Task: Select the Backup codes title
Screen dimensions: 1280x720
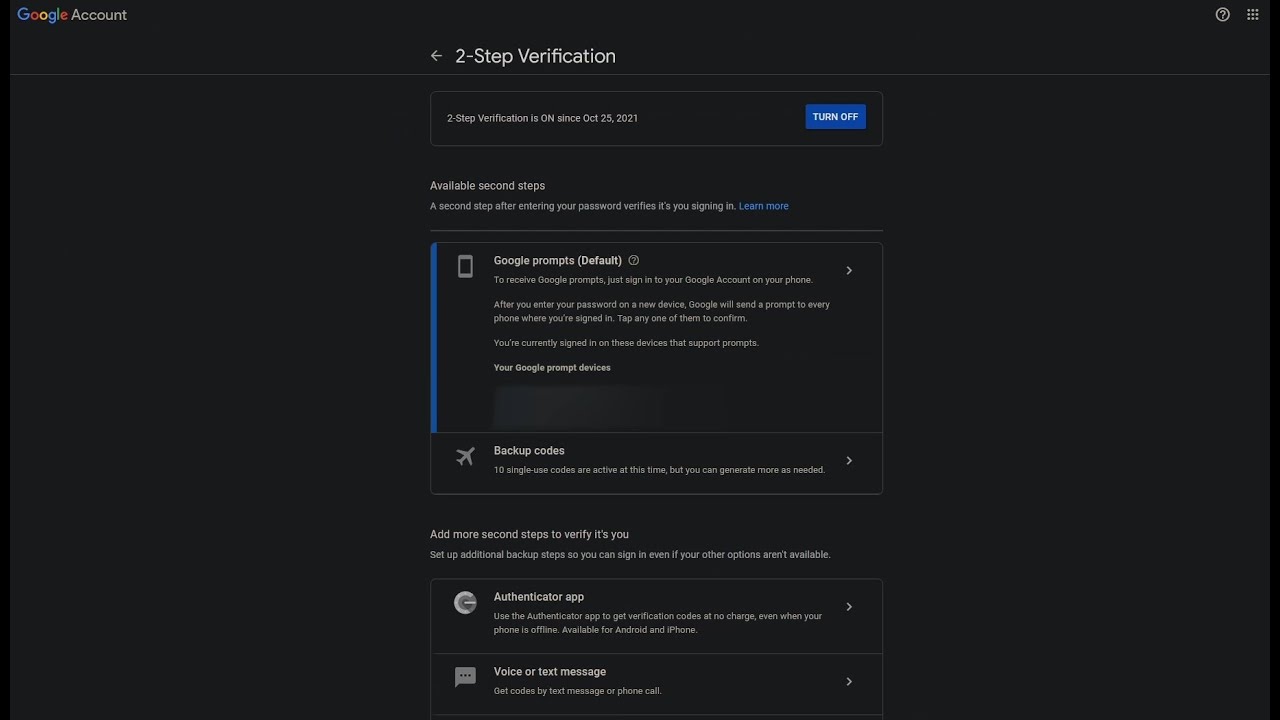Action: click(x=529, y=451)
